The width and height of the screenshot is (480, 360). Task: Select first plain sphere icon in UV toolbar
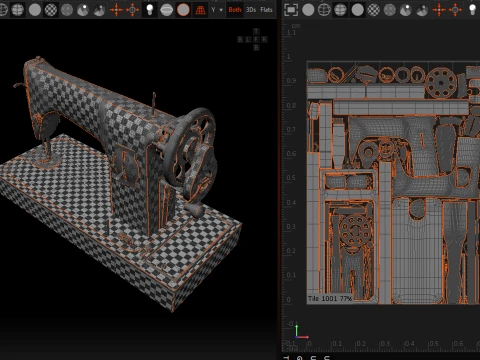[x=308, y=10]
